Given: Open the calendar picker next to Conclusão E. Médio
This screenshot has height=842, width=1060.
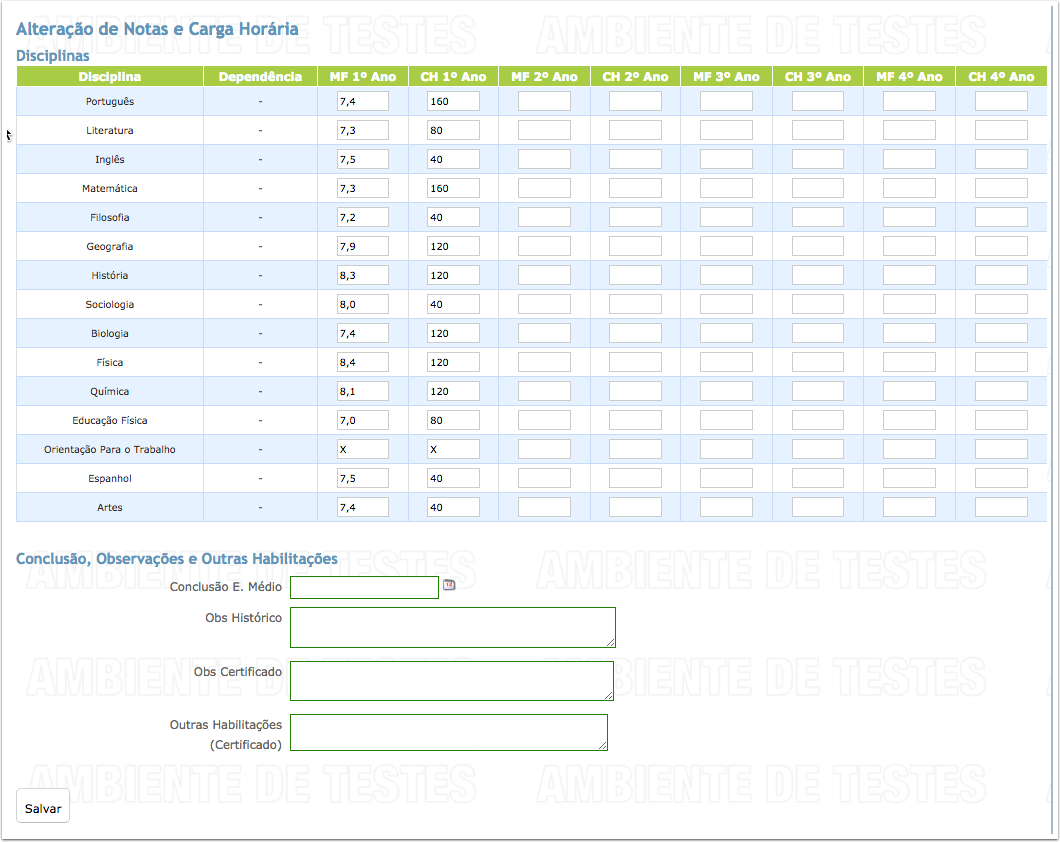Looking at the screenshot, I should (x=449, y=585).
